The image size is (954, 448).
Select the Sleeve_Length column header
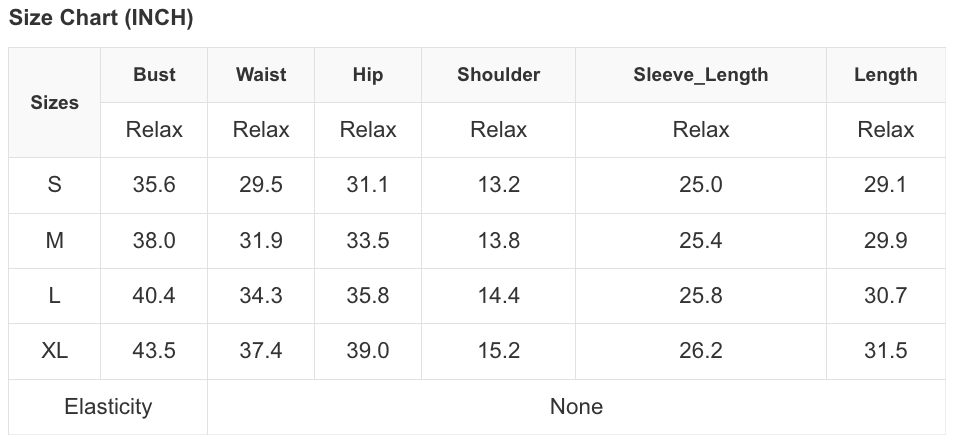point(700,75)
